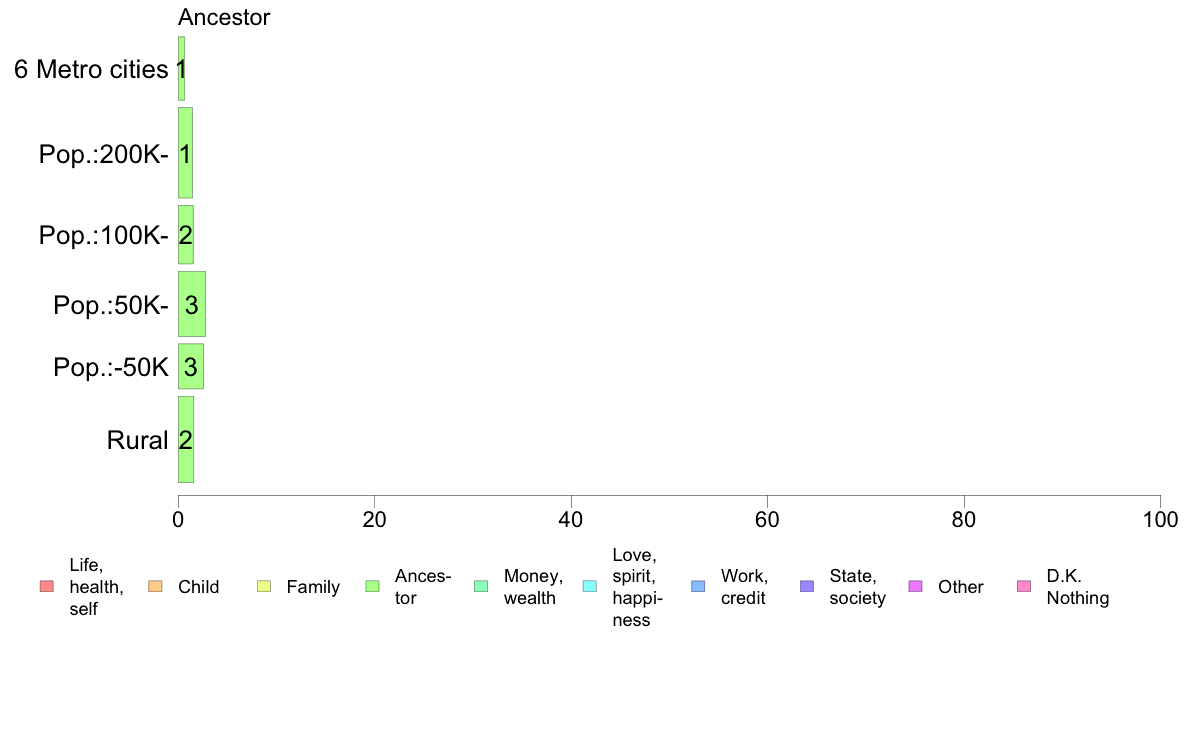
Task: Click the orange Child legend swatch
Action: pos(155,587)
